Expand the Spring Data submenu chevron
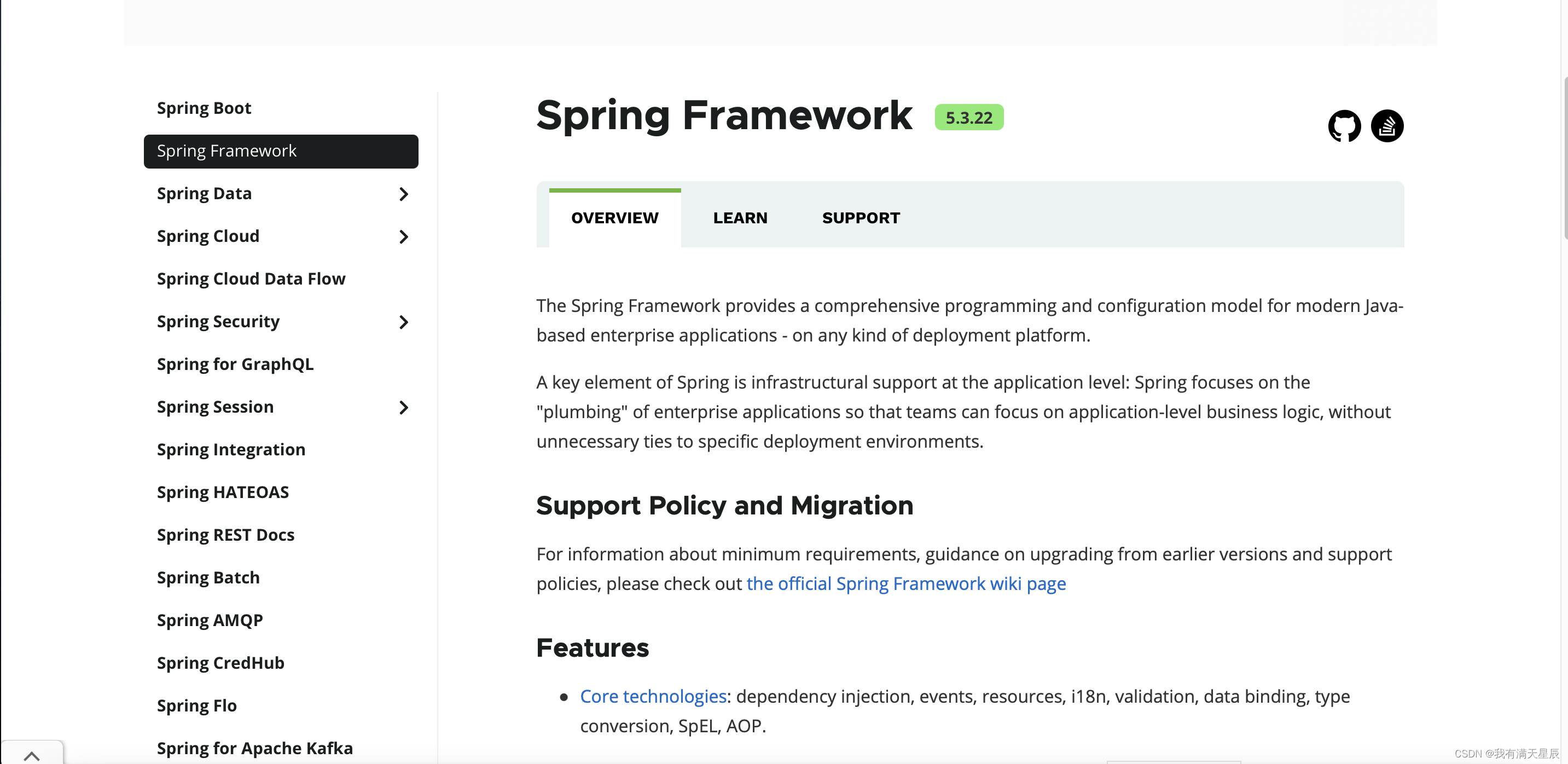1568x764 pixels. 403,194
